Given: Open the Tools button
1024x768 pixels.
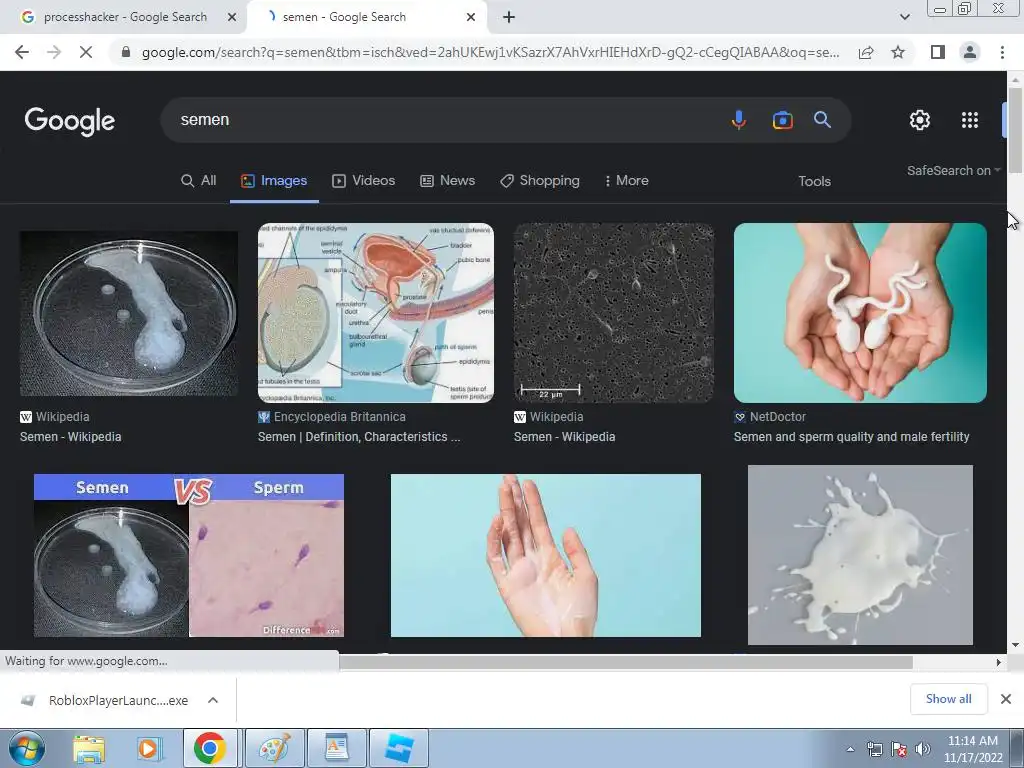Looking at the screenshot, I should pyautogui.click(x=814, y=182).
